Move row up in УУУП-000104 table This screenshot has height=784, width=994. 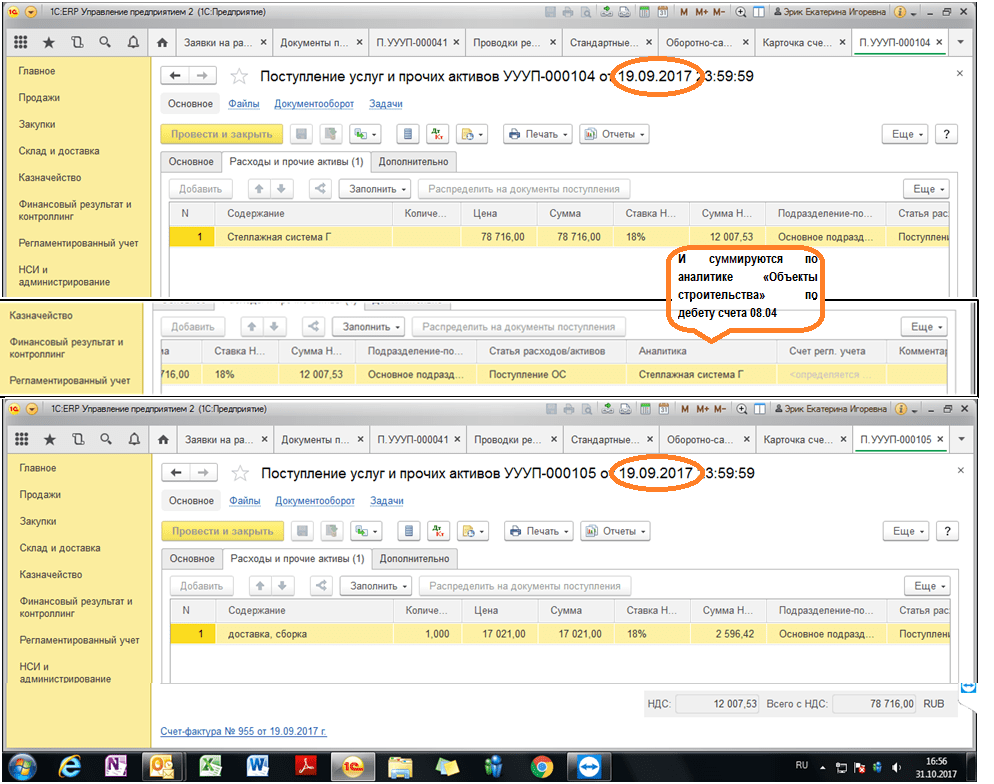point(259,188)
